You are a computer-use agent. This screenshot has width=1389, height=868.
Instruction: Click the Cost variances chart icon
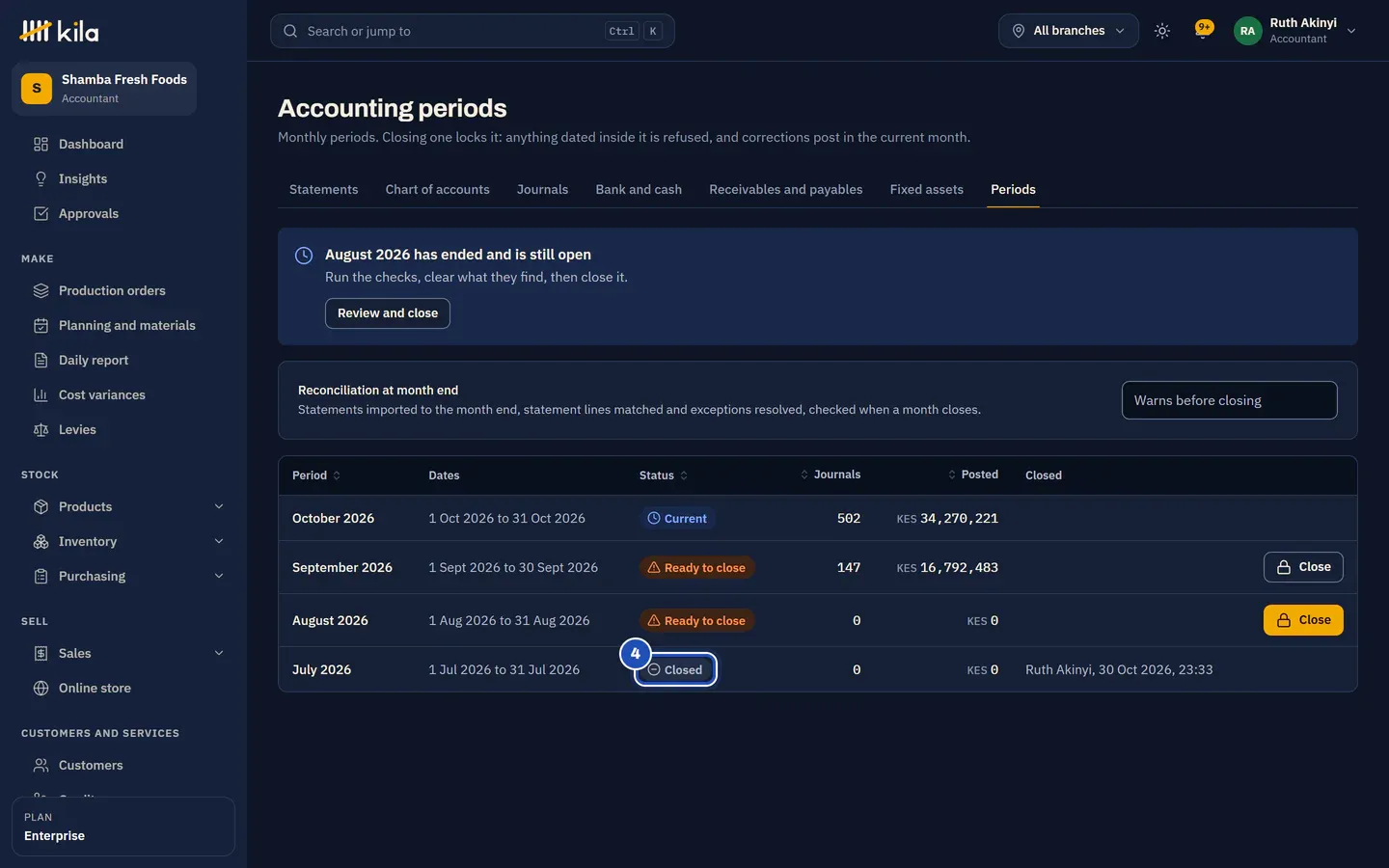coord(41,394)
